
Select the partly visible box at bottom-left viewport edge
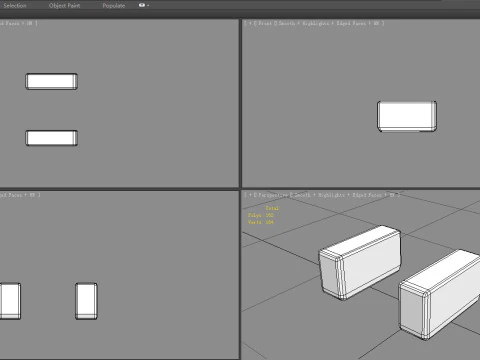[x=10, y=301]
